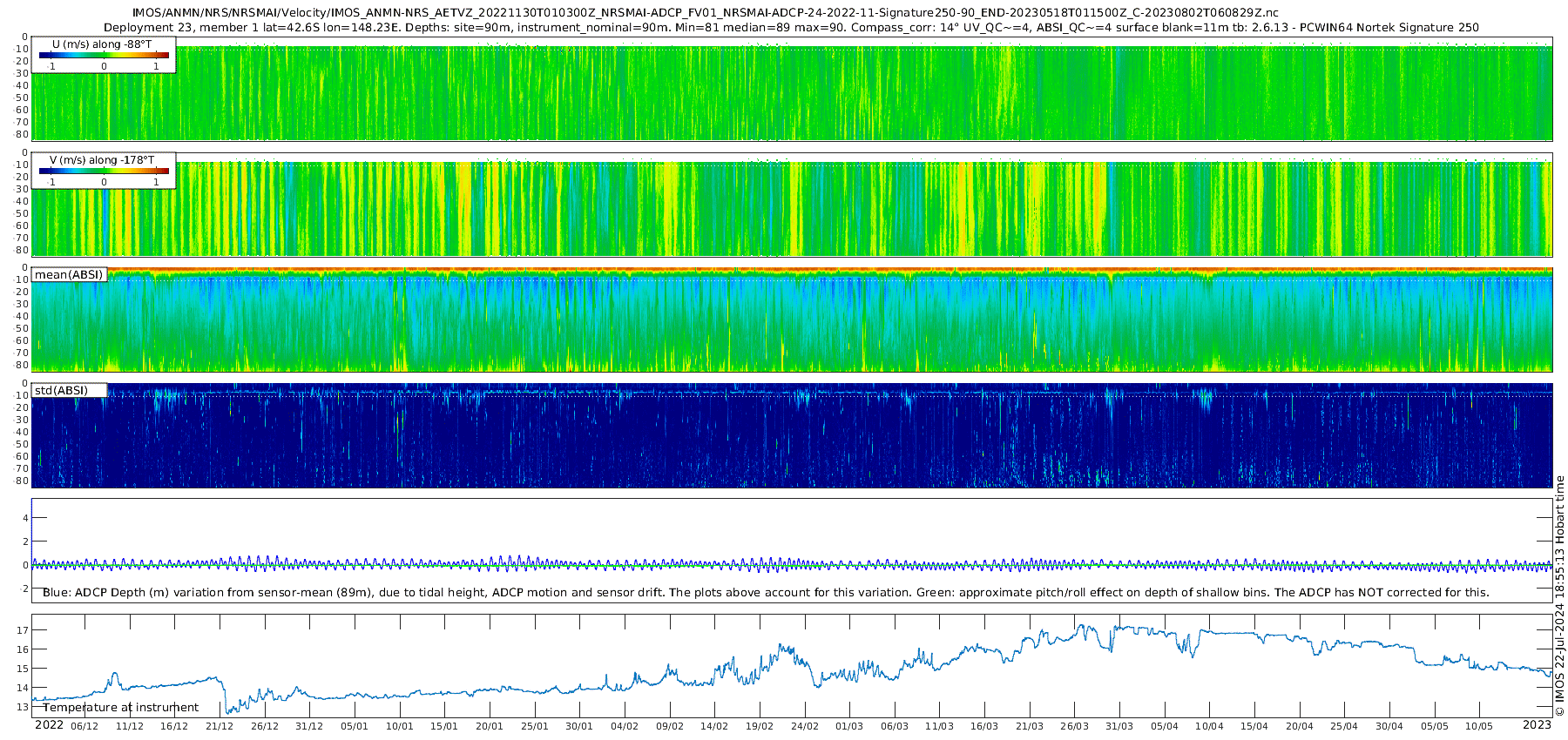This screenshot has width=1568, height=740.
Task: Click the 'Temperature at instrument' label
Action: click(x=120, y=708)
